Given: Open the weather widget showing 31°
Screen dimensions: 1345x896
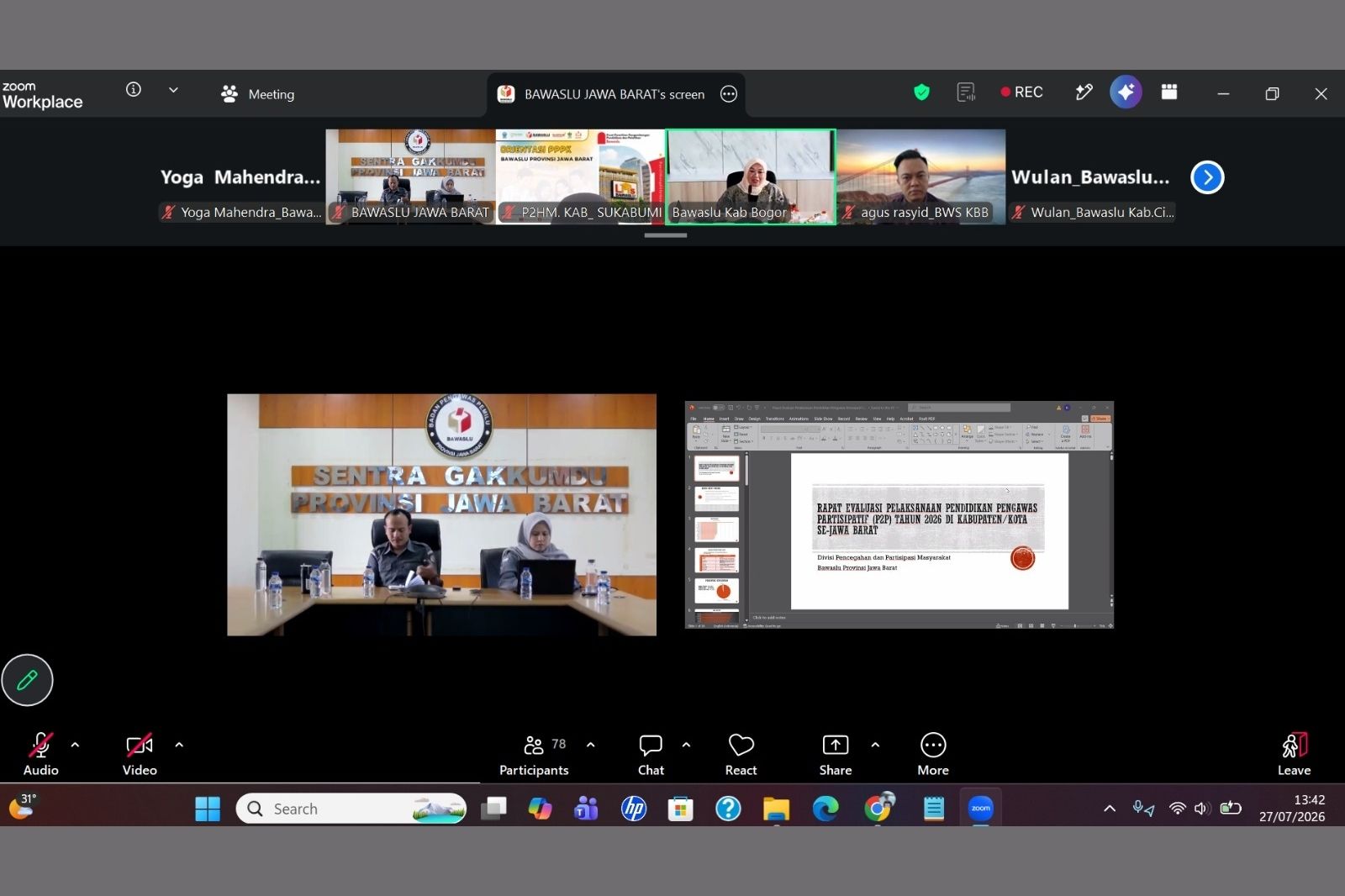Looking at the screenshot, I should (22, 807).
